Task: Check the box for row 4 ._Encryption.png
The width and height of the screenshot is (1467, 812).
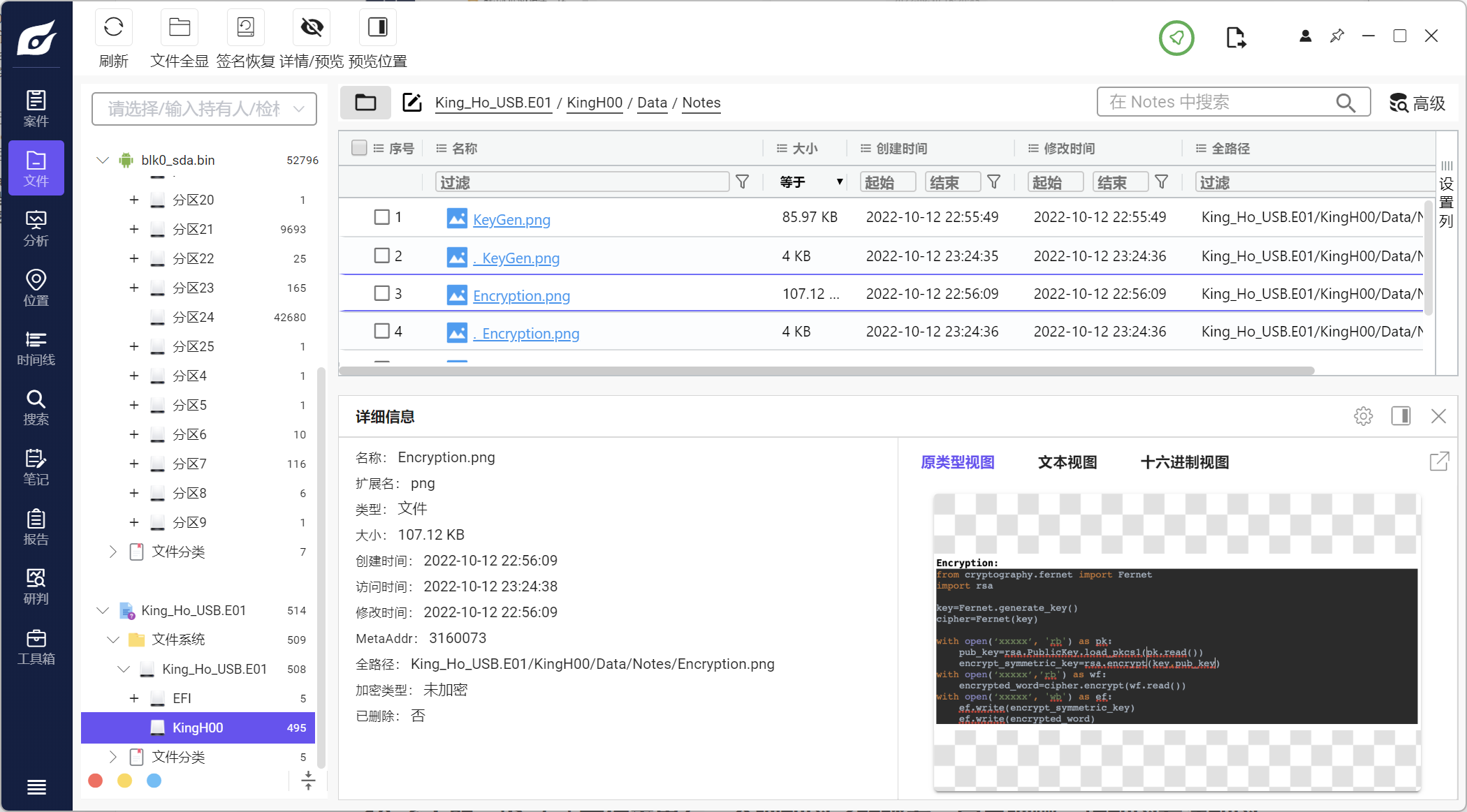Action: tap(381, 331)
